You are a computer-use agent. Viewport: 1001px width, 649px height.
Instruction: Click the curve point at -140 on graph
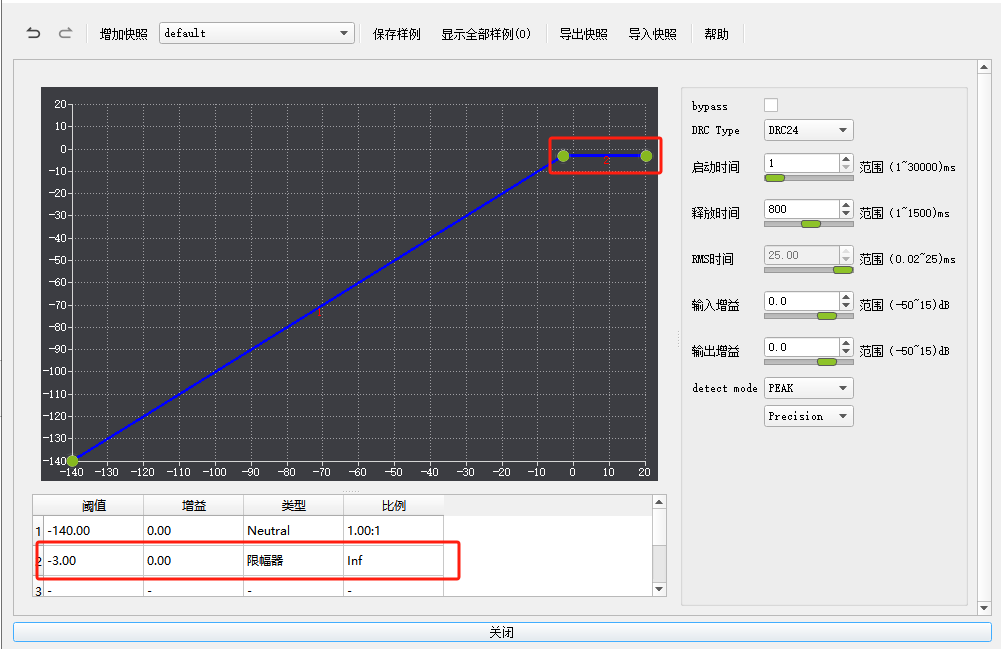[73, 461]
